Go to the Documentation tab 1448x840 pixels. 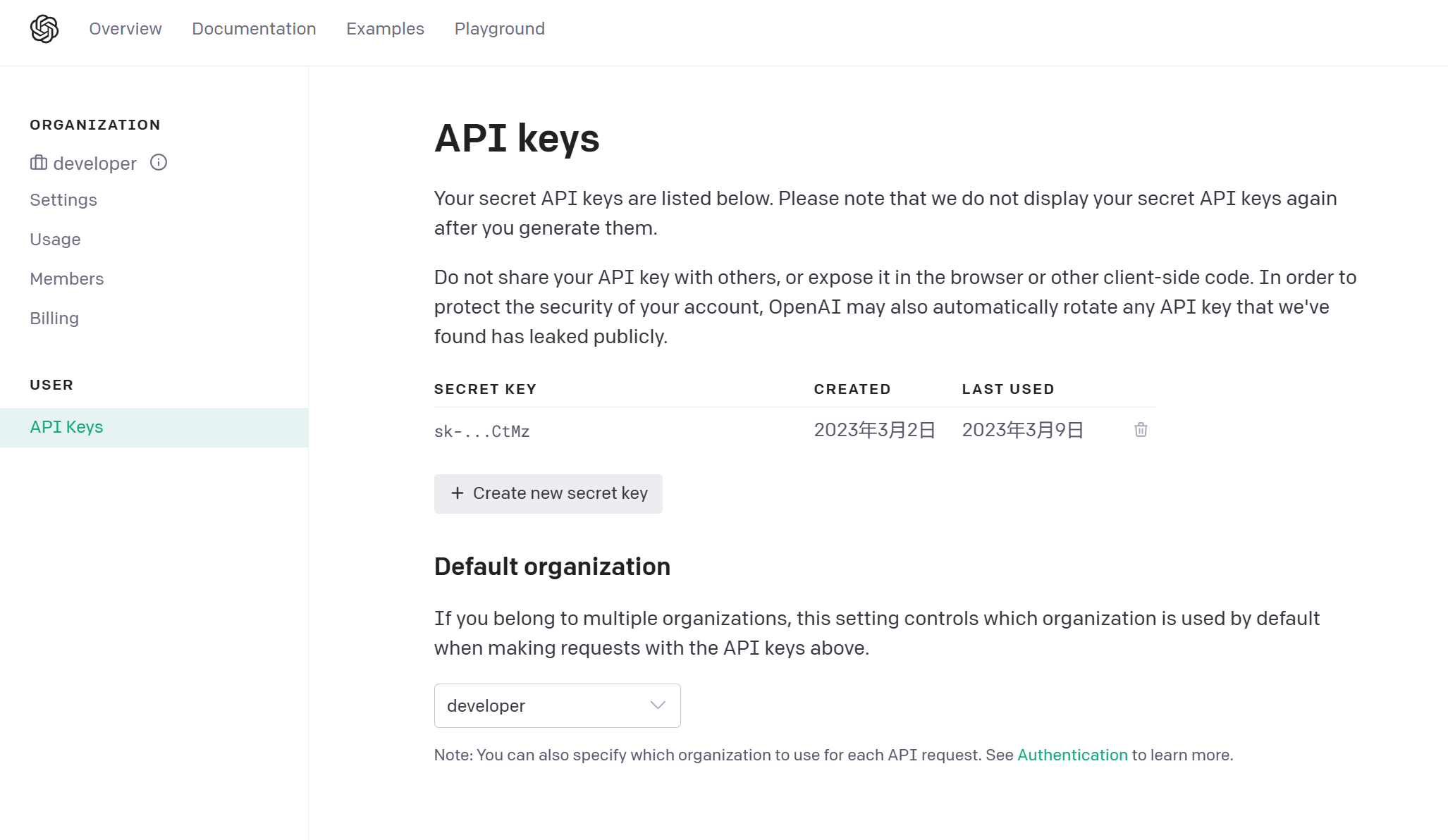[254, 29]
